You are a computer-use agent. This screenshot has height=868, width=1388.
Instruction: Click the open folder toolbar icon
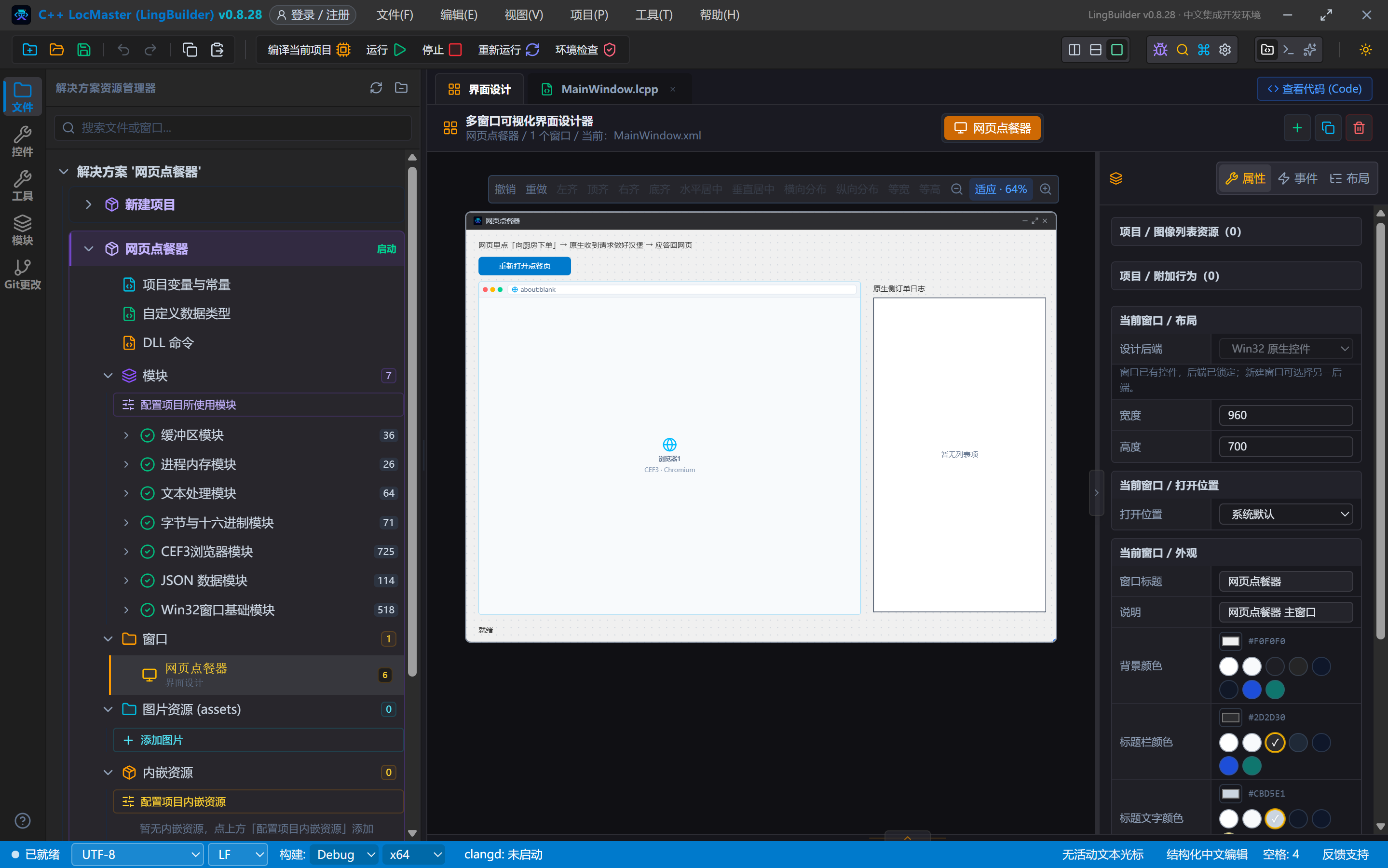point(57,50)
